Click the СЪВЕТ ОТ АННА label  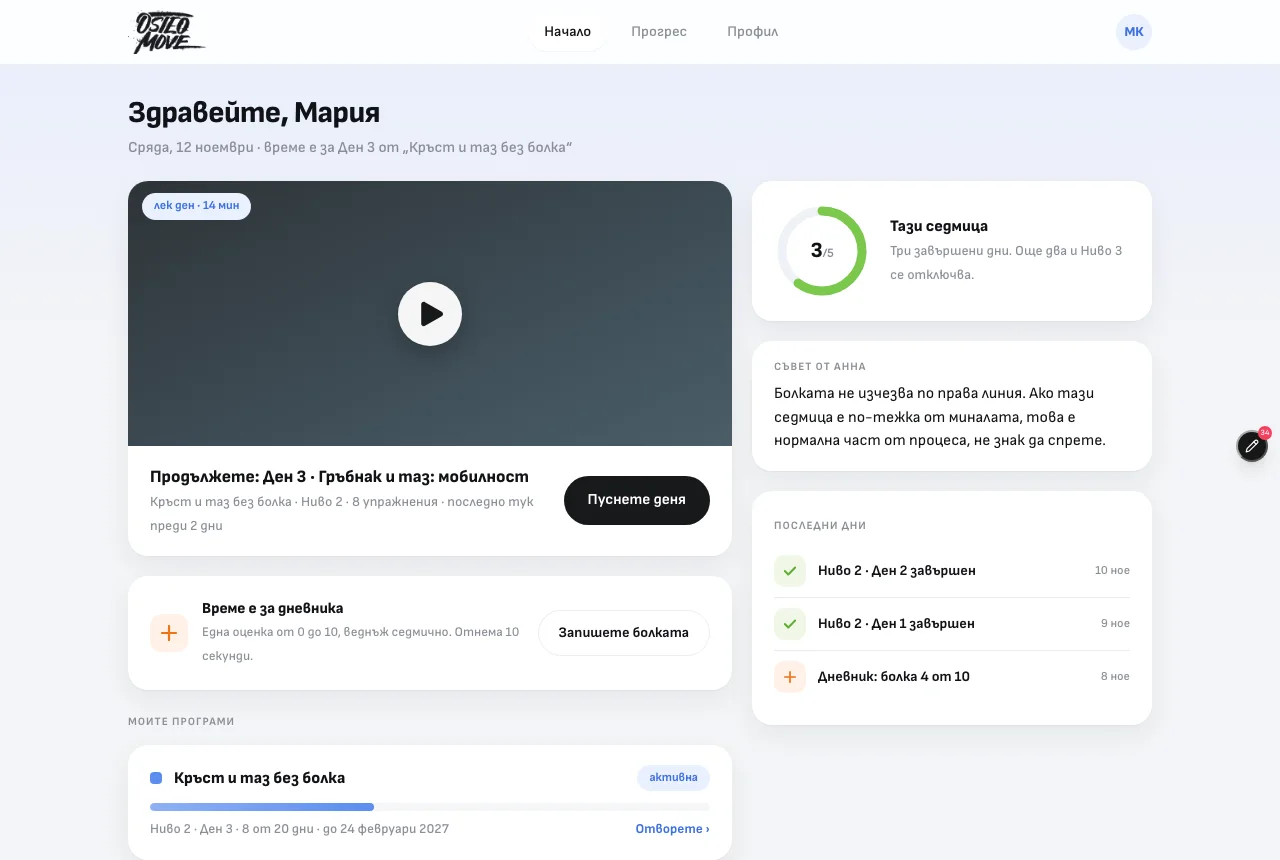[x=820, y=367]
